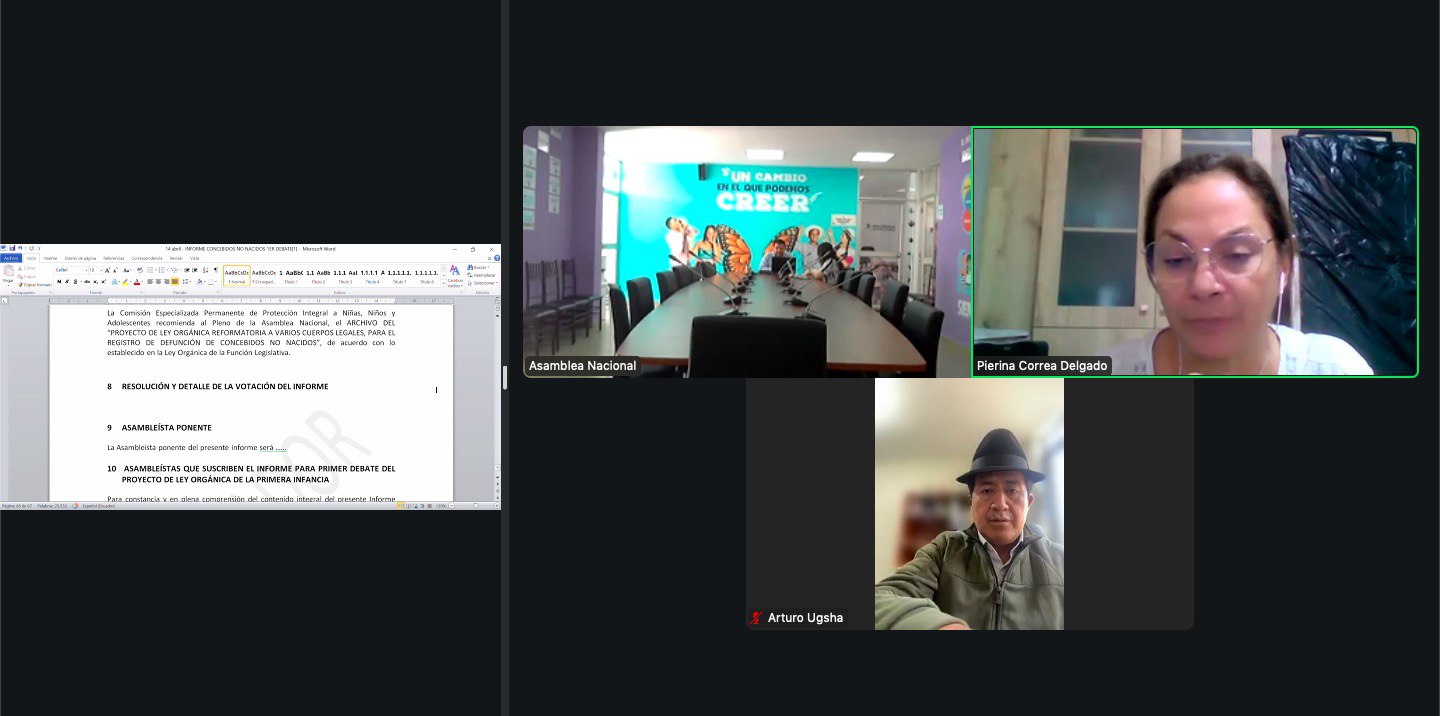Click the Pegar paste icon
The height and width of the screenshot is (716, 1440).
click(x=8, y=273)
